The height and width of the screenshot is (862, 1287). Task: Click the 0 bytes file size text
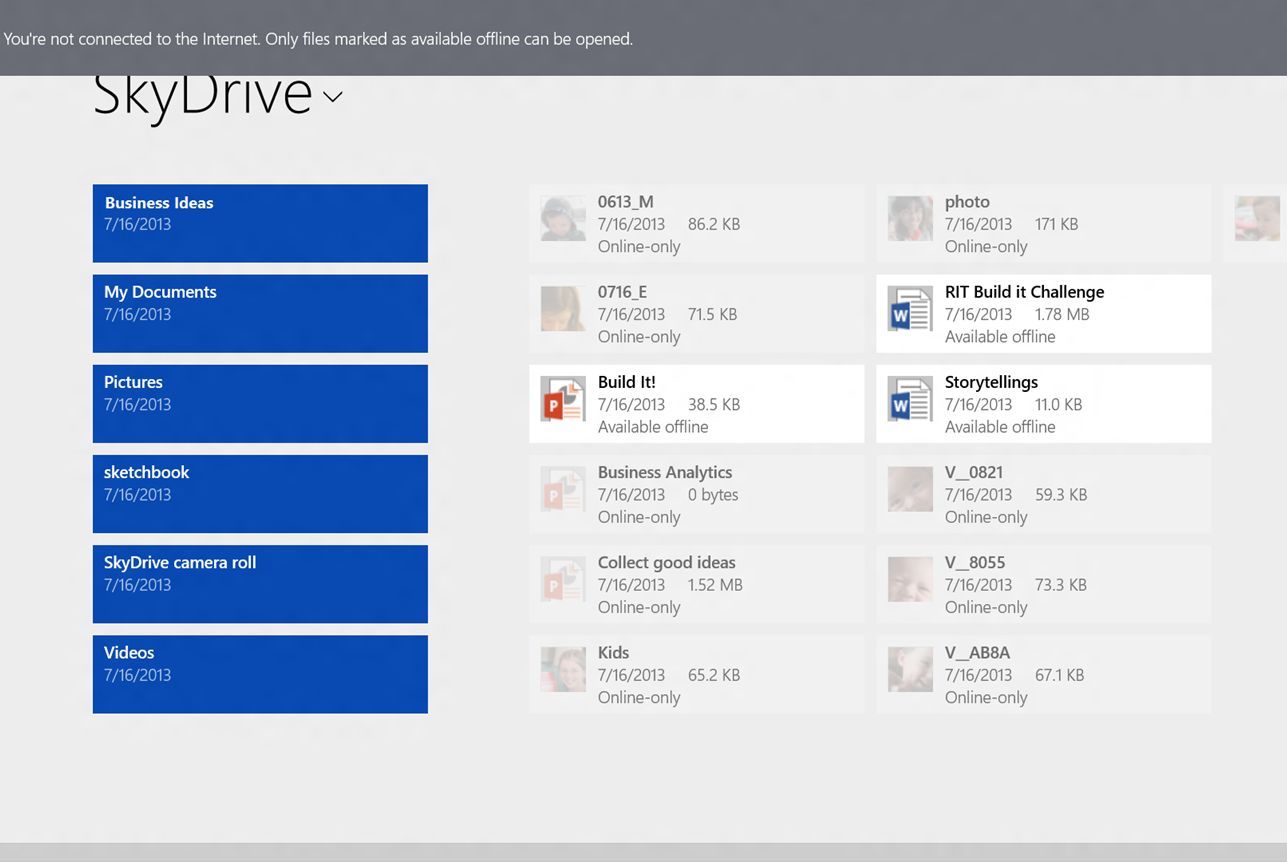point(713,494)
